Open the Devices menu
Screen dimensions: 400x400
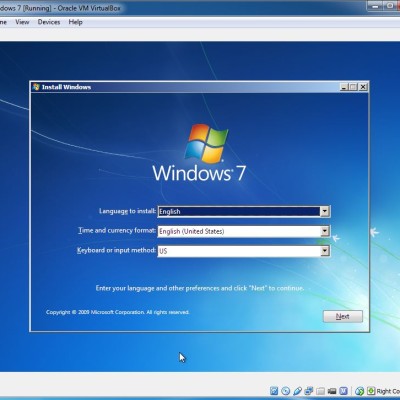[49, 22]
